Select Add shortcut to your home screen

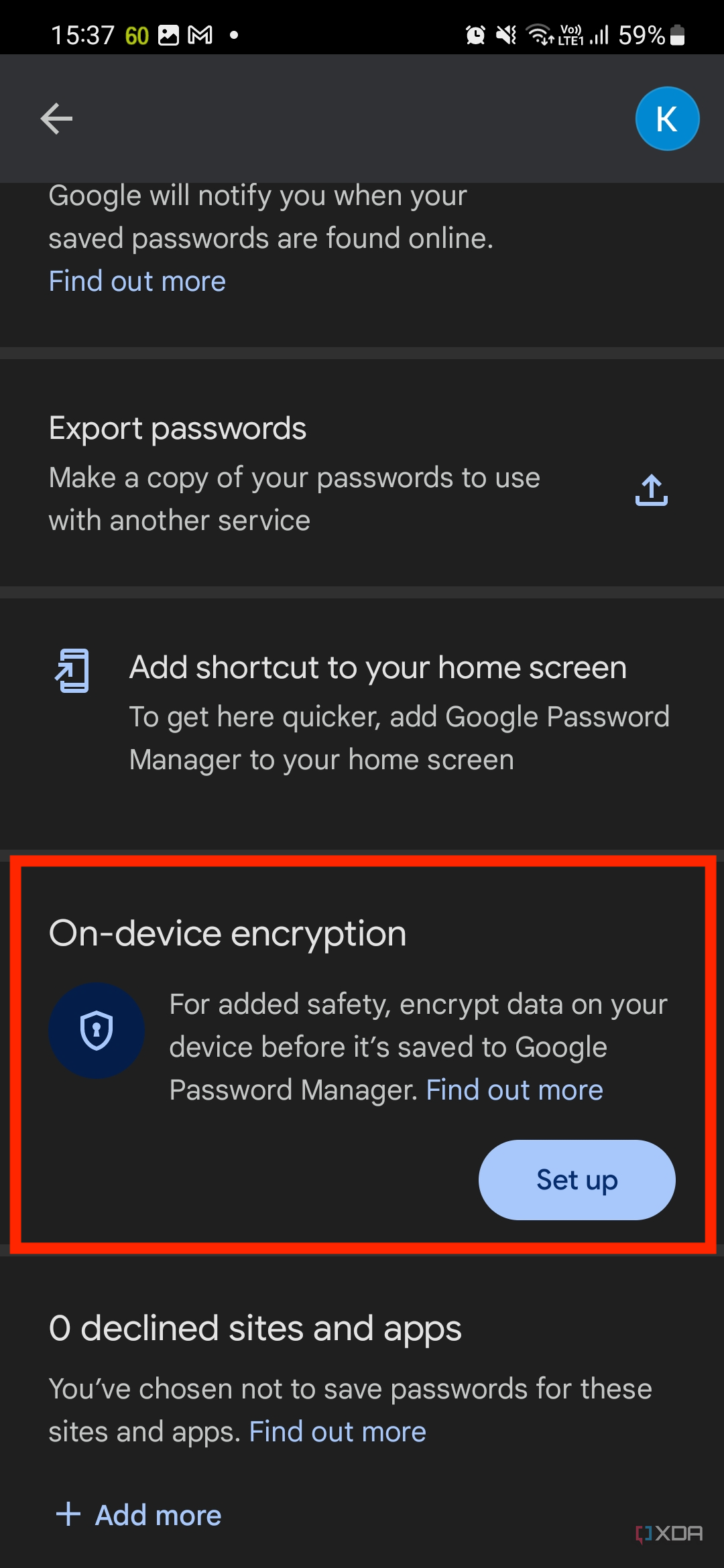coord(362,724)
